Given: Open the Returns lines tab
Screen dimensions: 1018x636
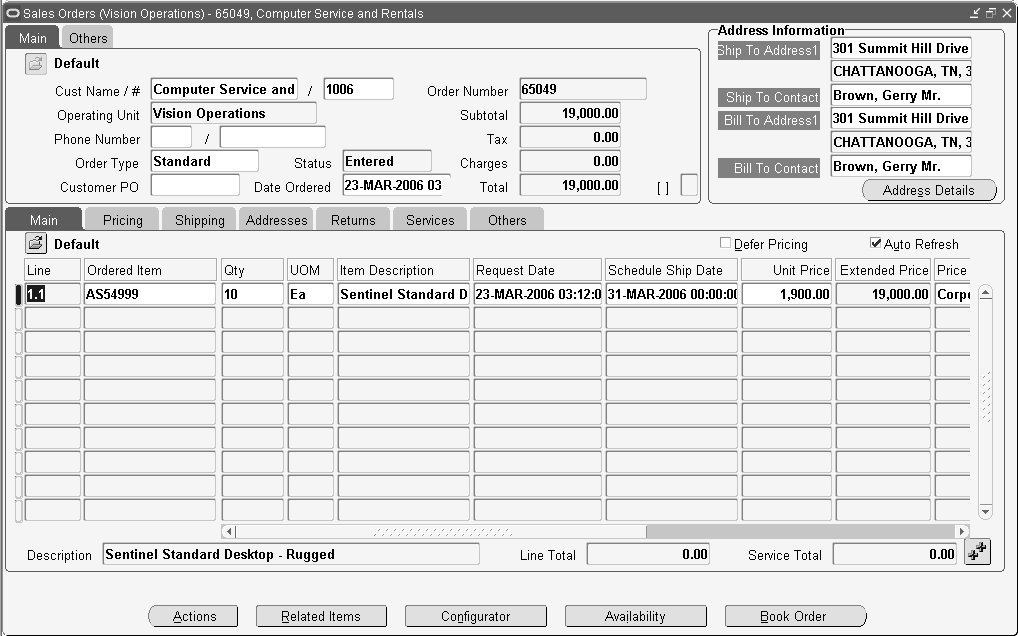Looking at the screenshot, I should [353, 219].
